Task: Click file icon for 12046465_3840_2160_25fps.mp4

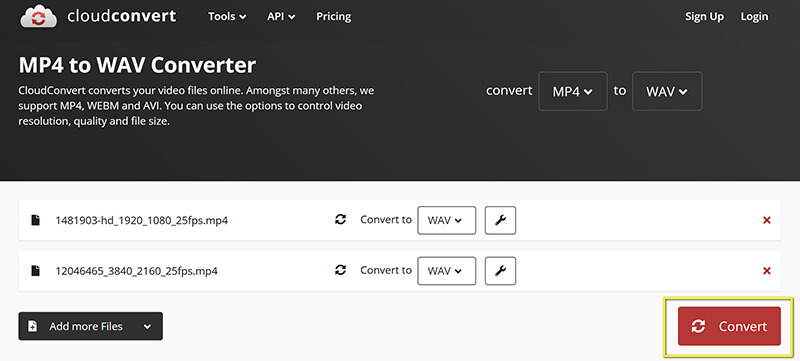Action: click(35, 271)
